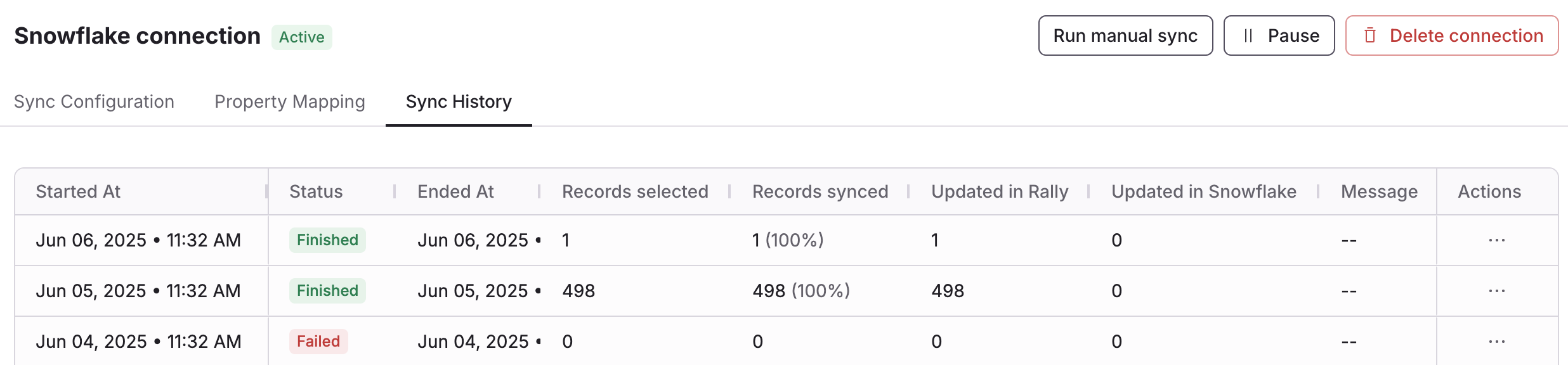Open actions menu for Jun 05 sync

[1496, 291]
